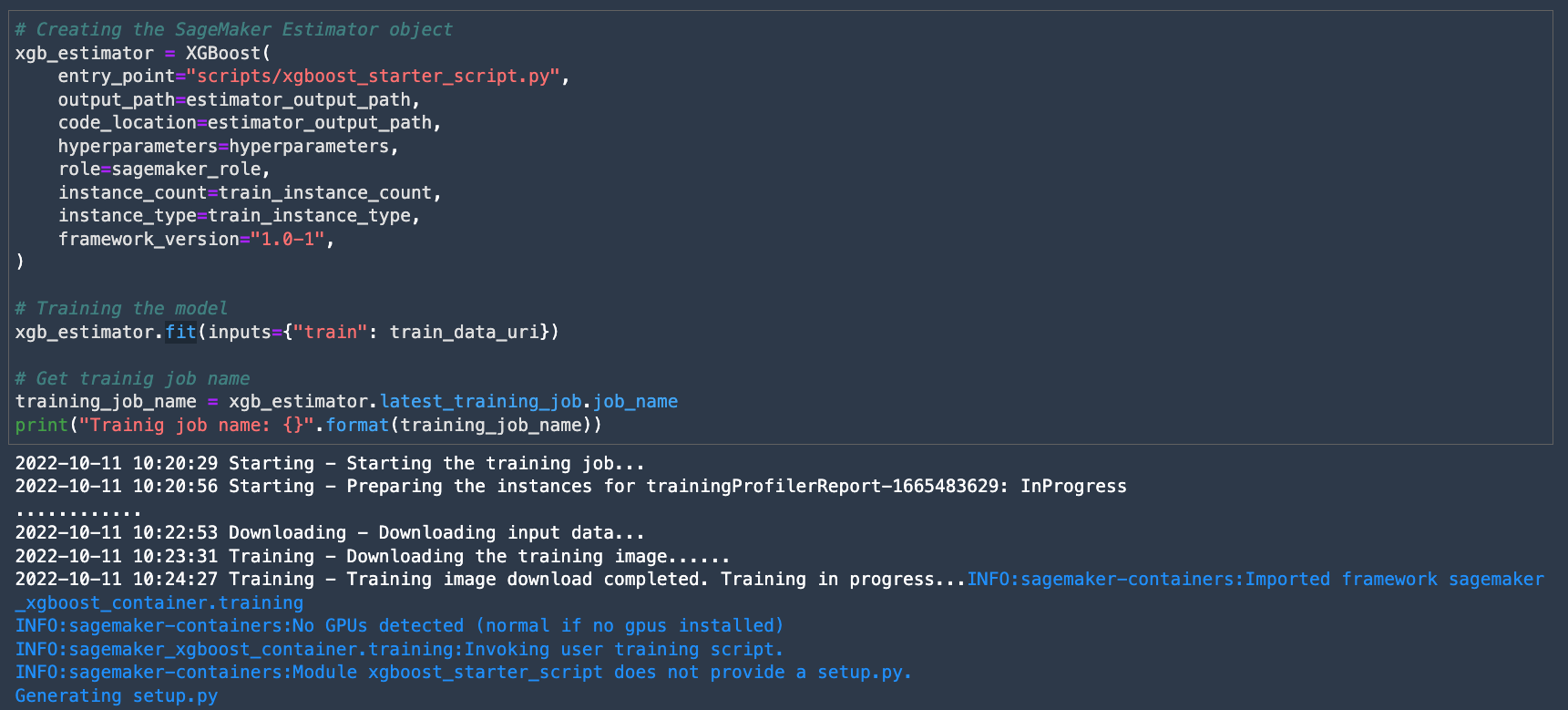The height and width of the screenshot is (710, 1568).
Task: Click the 'Generating setup.py' output line
Action: tap(117, 696)
